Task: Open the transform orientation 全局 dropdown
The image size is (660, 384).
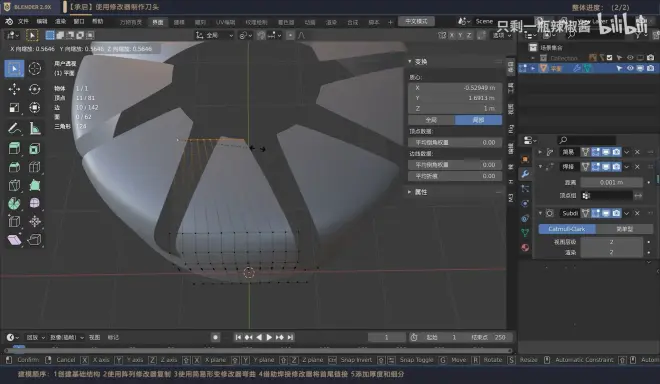Action: coord(215,35)
